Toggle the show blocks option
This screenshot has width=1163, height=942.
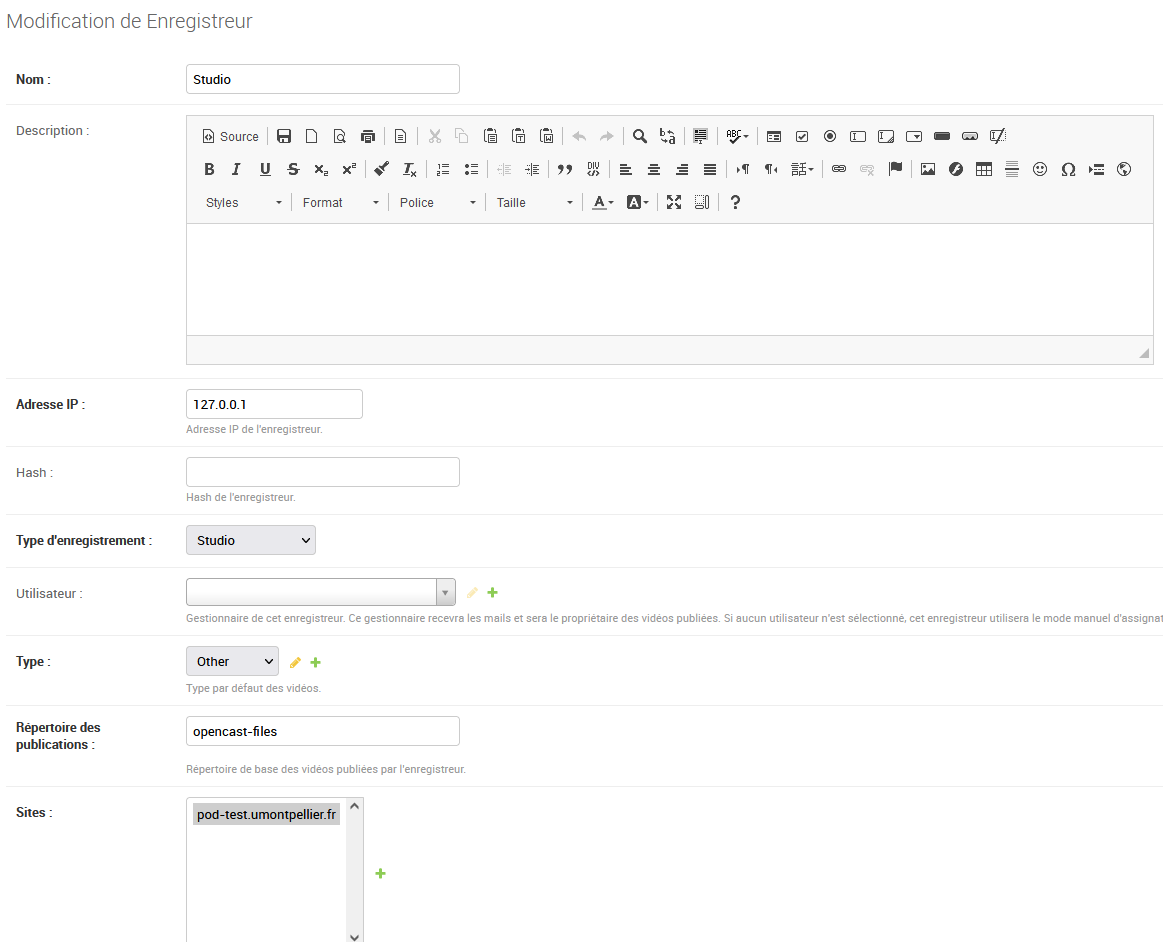tap(702, 202)
